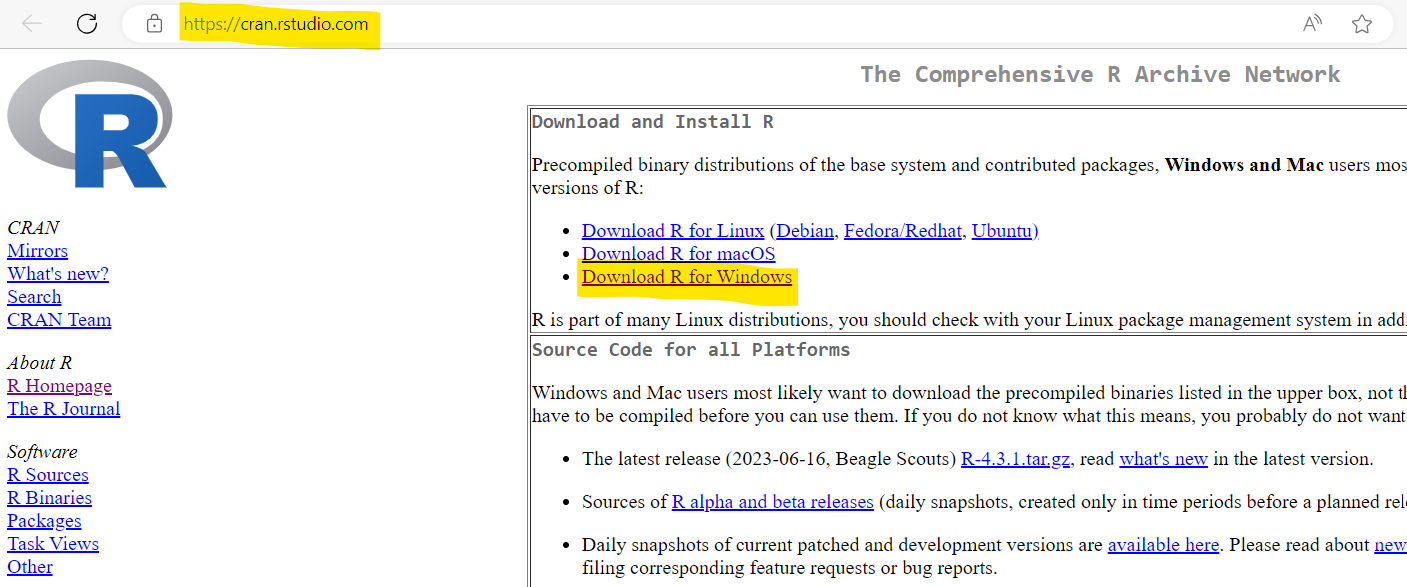Open what's new in latest version link

point(1163,459)
